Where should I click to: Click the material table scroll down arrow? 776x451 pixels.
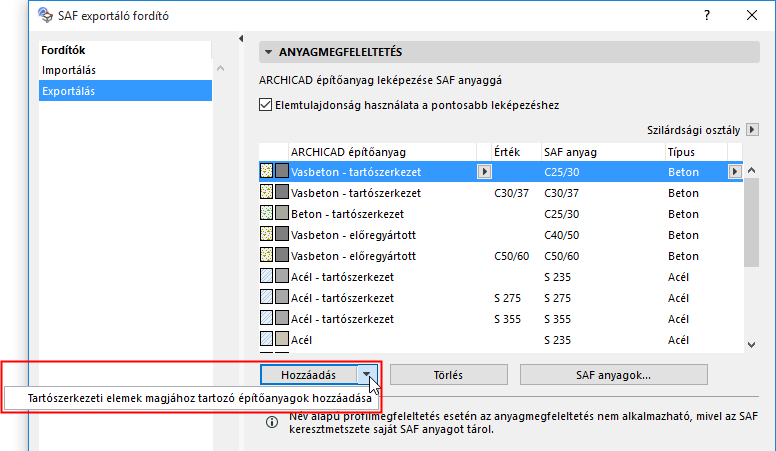(x=751, y=345)
